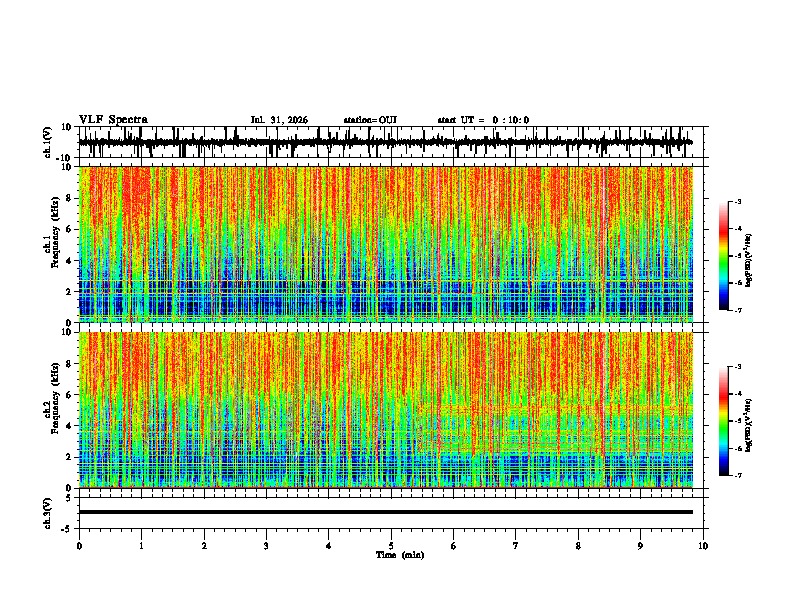Click time axis tick label "3"
Image resolution: width=792 pixels, height=612 pixels.
pyautogui.click(x=266, y=546)
